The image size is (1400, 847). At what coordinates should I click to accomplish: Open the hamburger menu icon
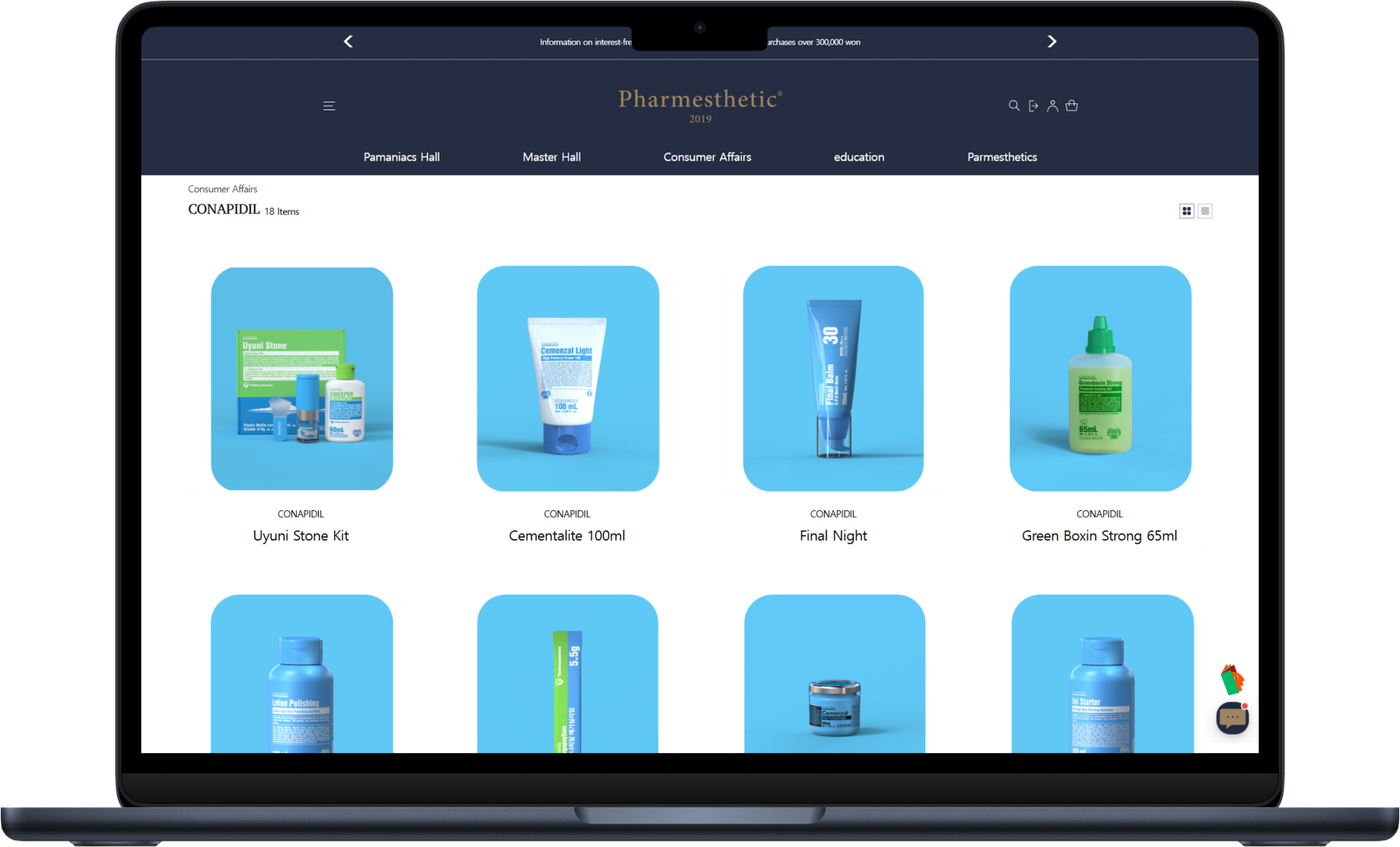[x=329, y=105]
